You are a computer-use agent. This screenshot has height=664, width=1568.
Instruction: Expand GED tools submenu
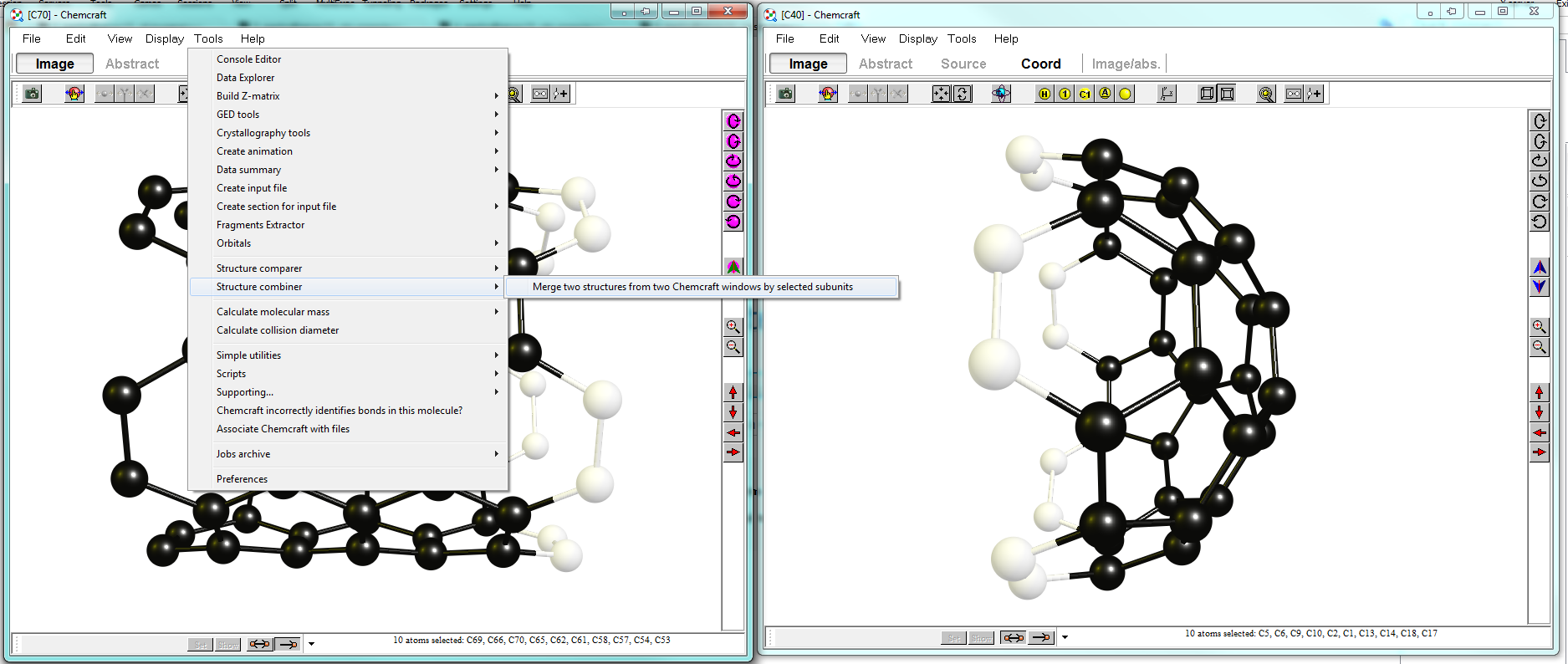[348, 115]
